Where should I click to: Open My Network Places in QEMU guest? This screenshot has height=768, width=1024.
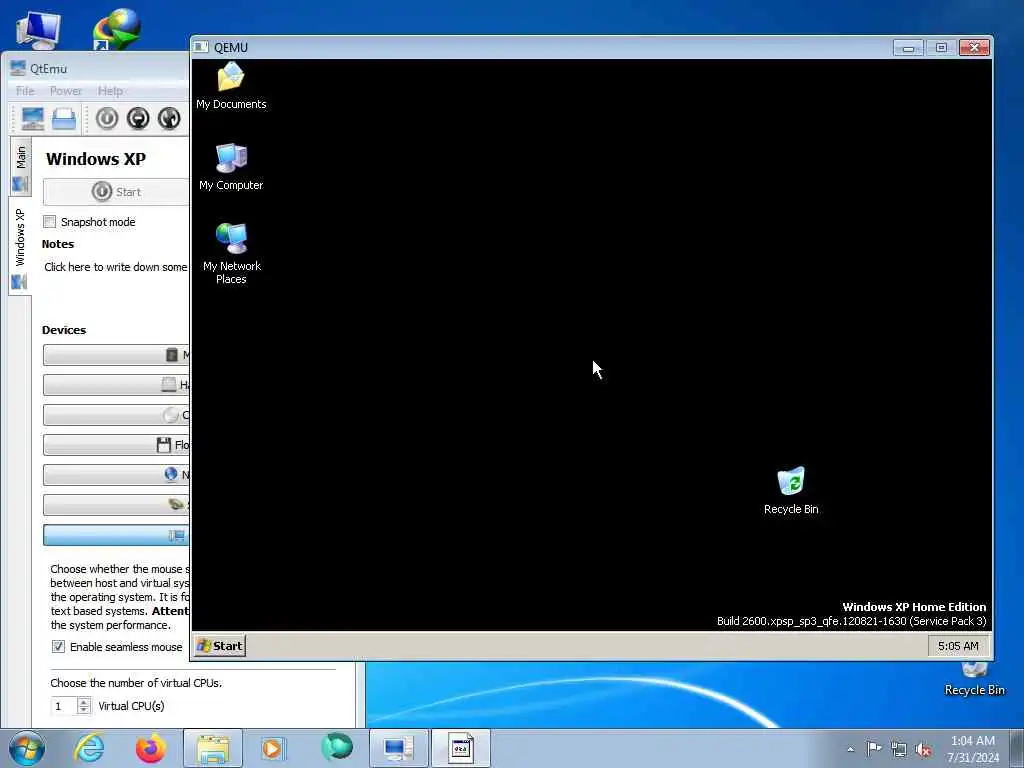click(231, 253)
